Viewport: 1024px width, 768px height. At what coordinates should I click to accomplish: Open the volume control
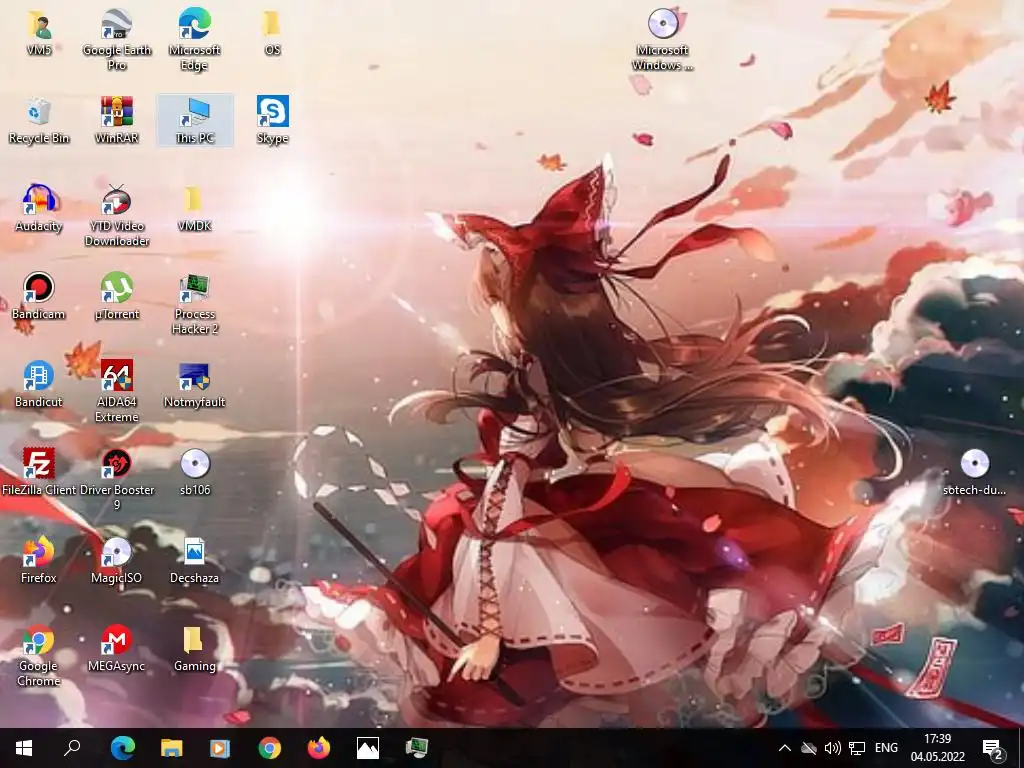tap(833, 748)
